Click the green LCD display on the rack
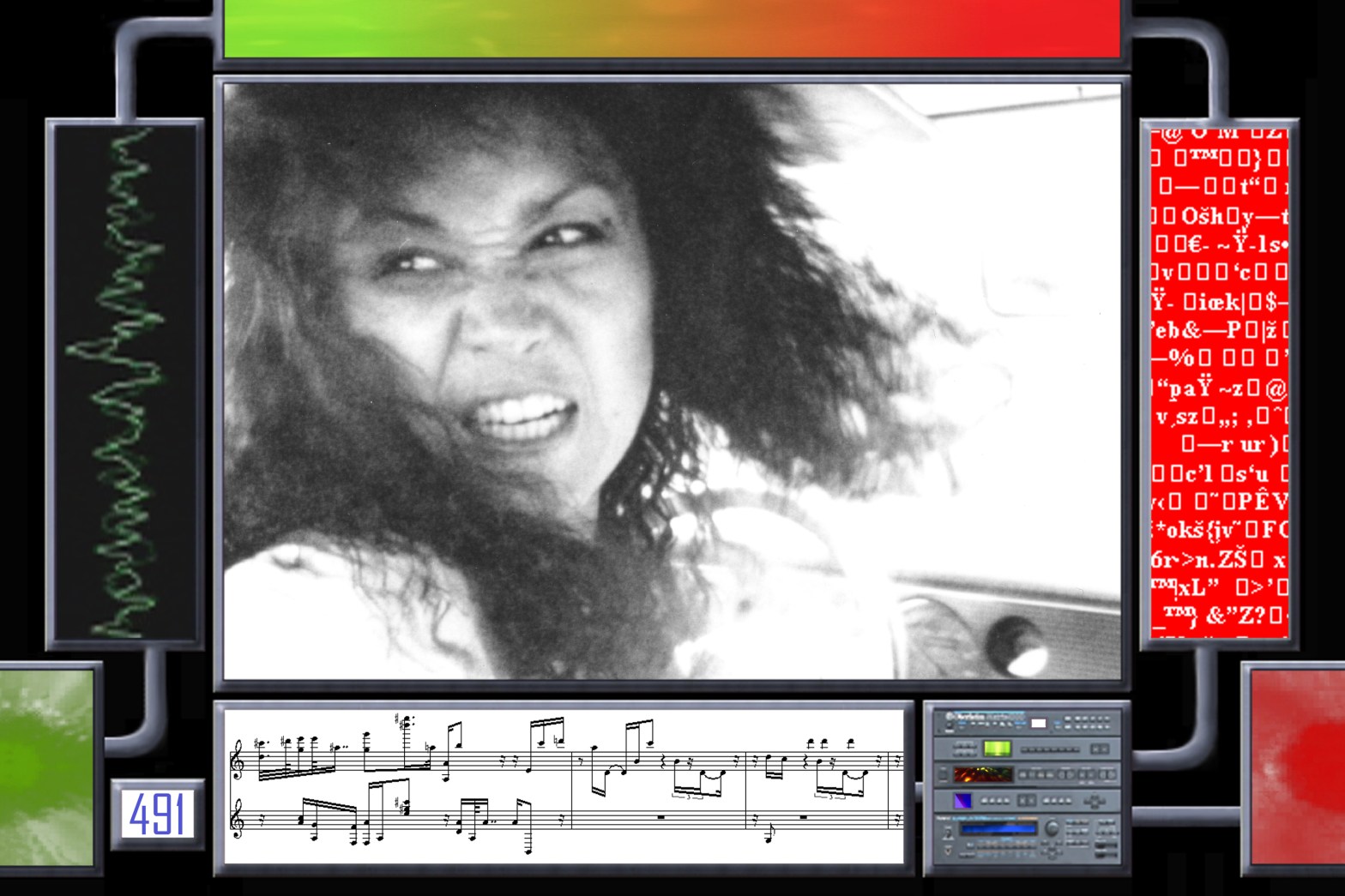The width and height of the screenshot is (1345, 896). pos(997,749)
